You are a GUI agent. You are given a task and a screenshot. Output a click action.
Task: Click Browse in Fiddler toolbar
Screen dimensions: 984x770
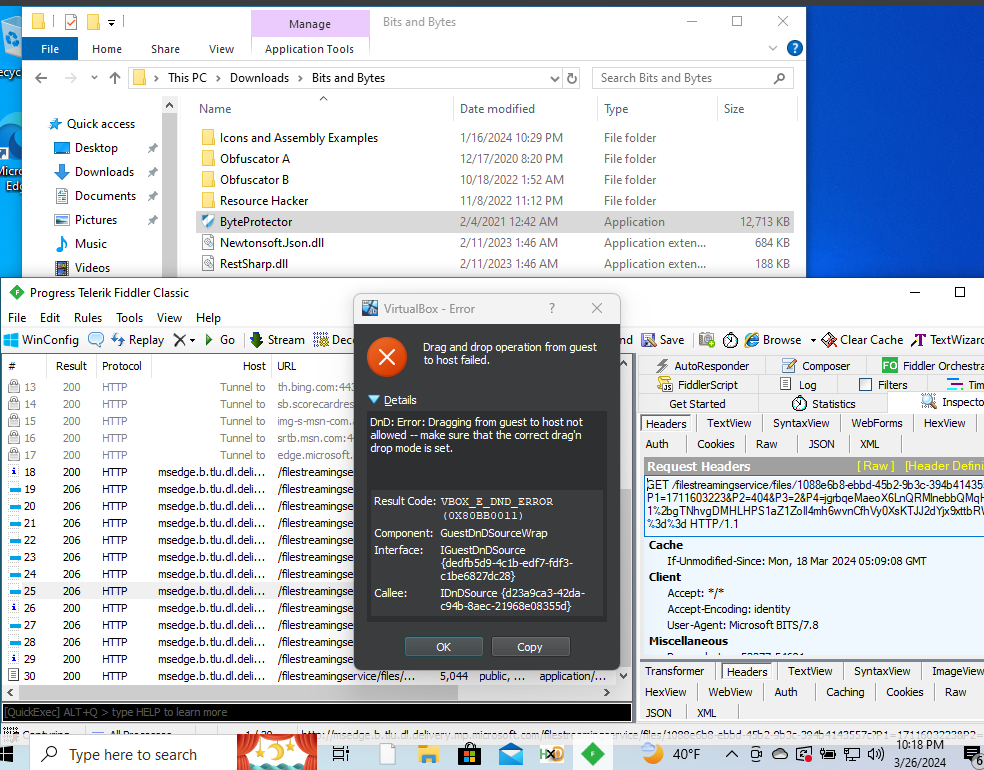click(x=773, y=340)
